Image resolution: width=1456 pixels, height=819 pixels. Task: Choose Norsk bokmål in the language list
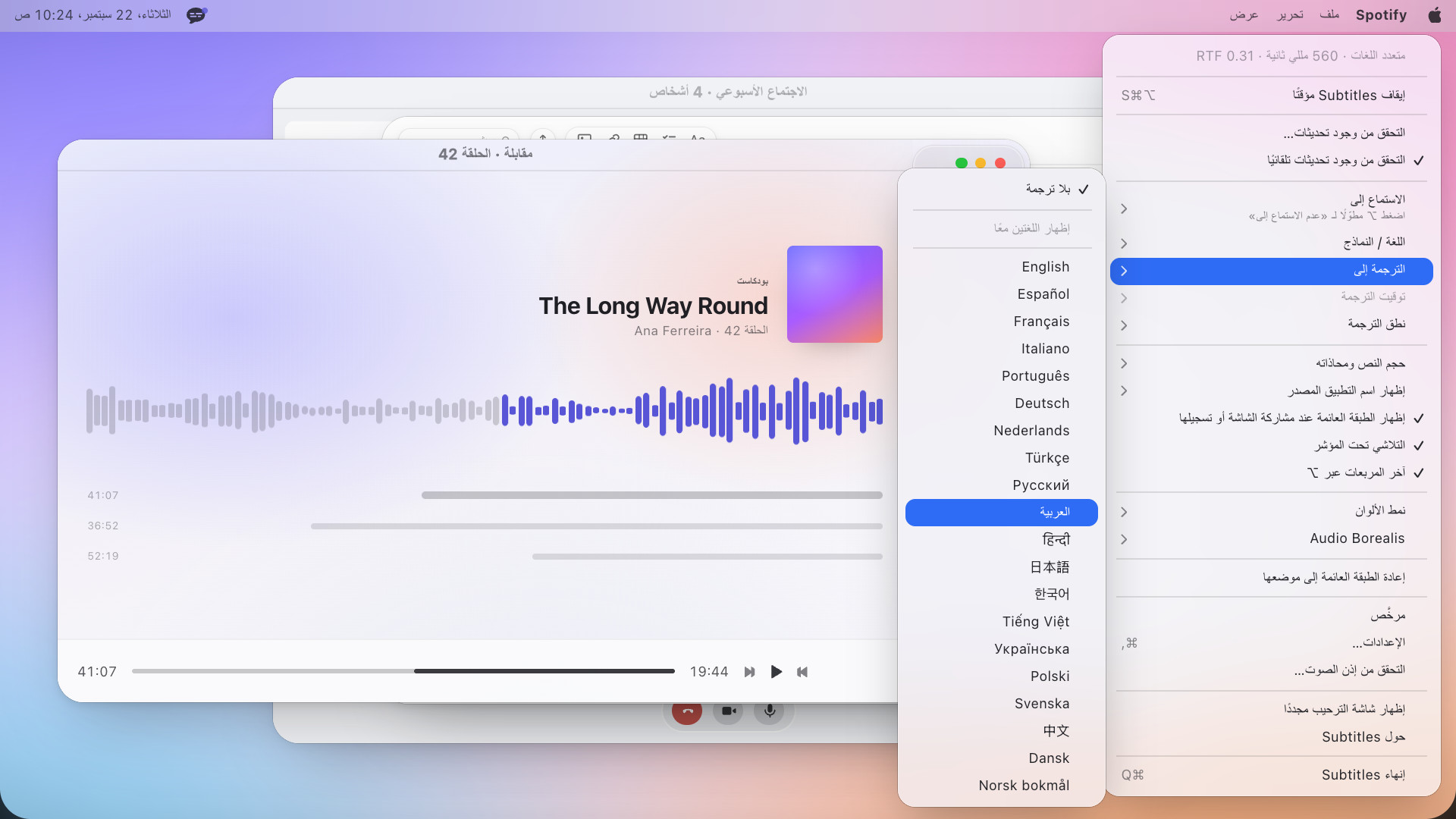1002,786
